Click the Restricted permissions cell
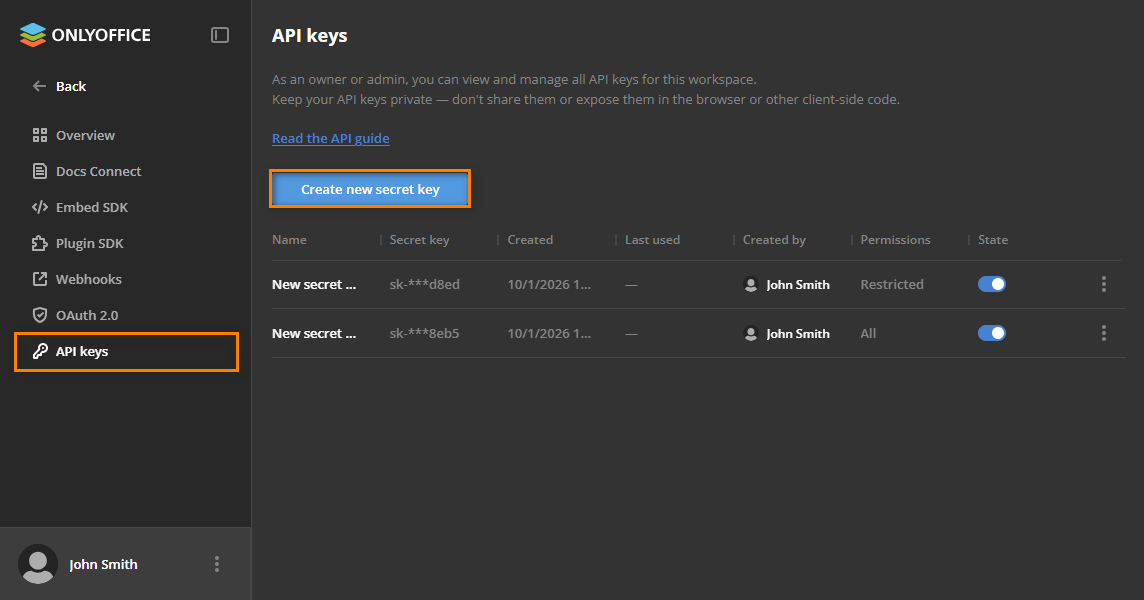 point(892,284)
